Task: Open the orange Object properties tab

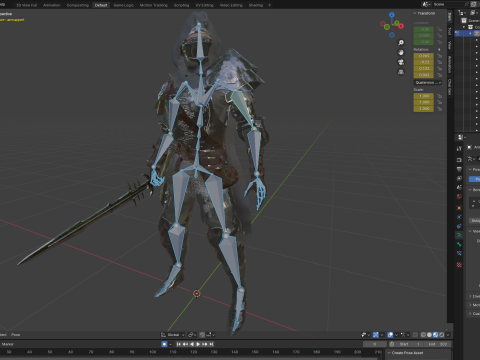Action: tap(459, 208)
